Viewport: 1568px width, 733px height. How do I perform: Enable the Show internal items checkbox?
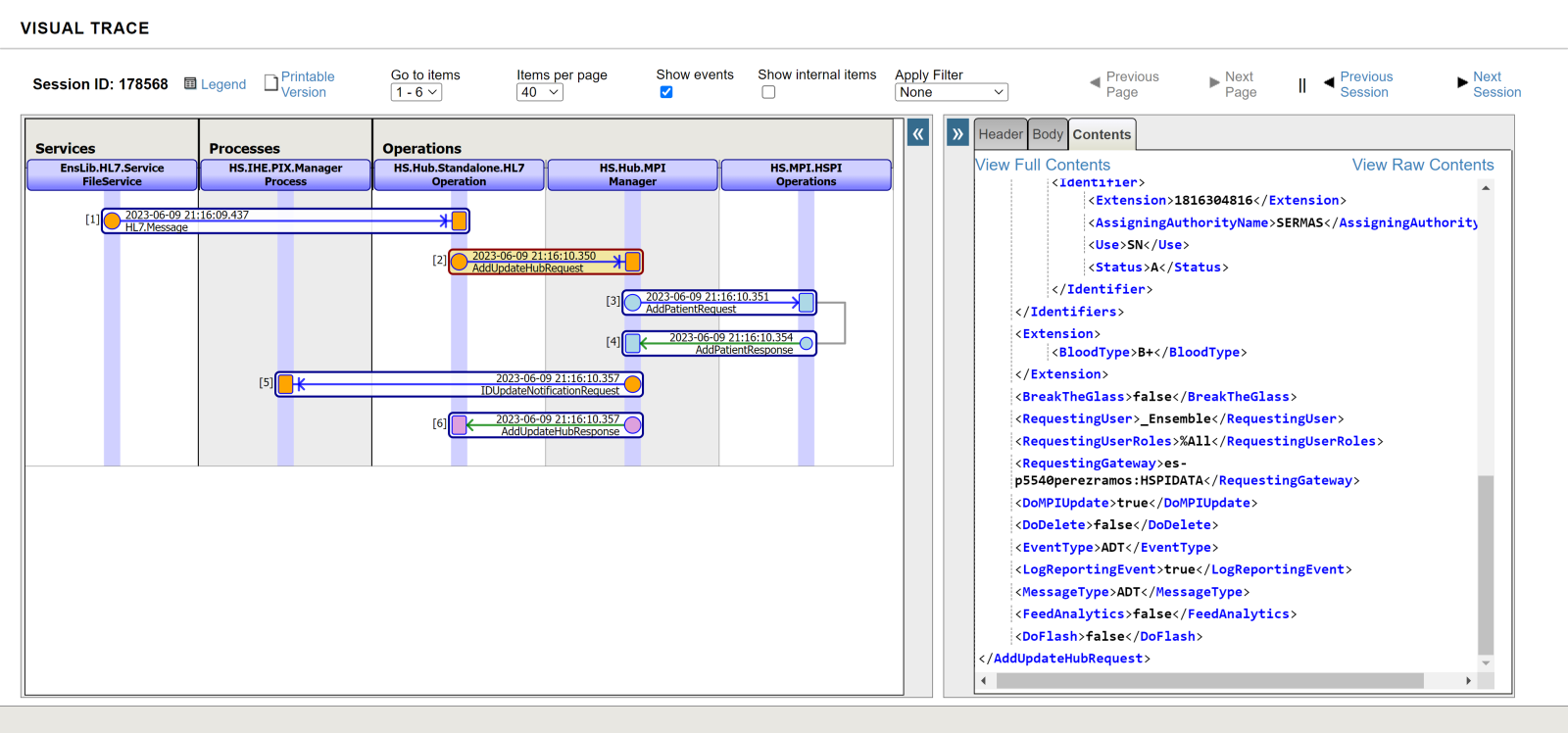pos(768,92)
